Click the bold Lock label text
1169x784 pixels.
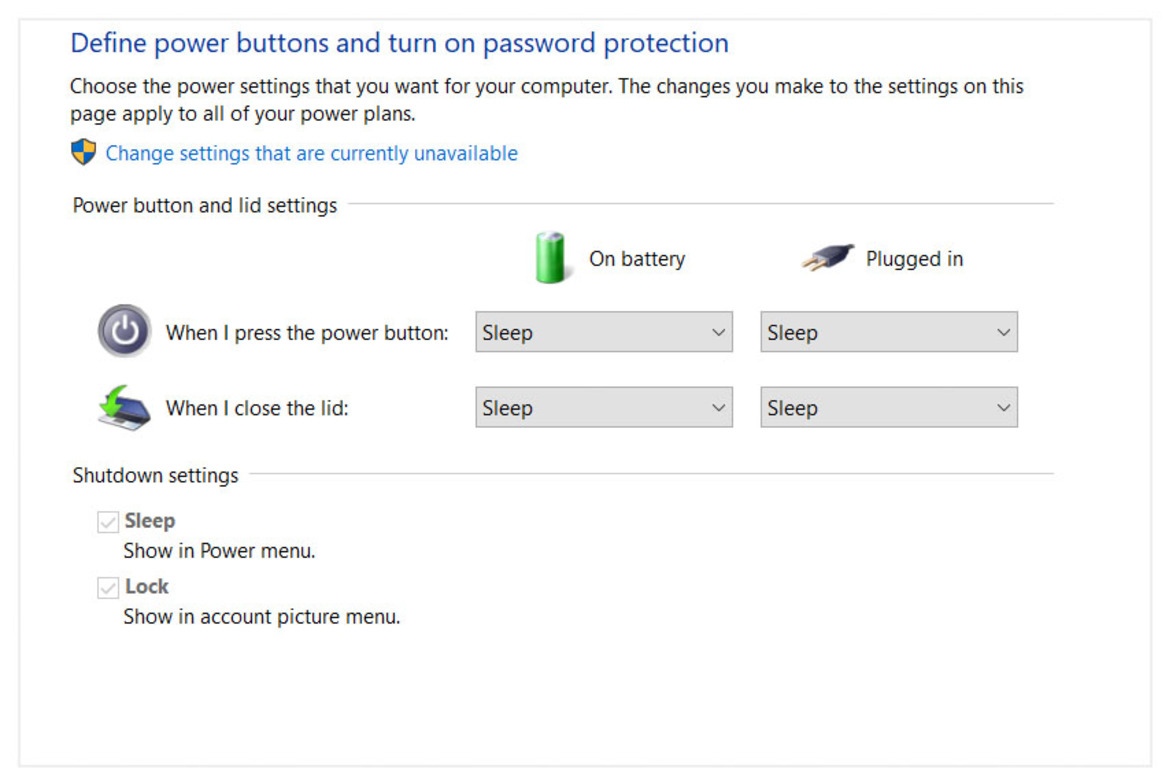coord(147,587)
